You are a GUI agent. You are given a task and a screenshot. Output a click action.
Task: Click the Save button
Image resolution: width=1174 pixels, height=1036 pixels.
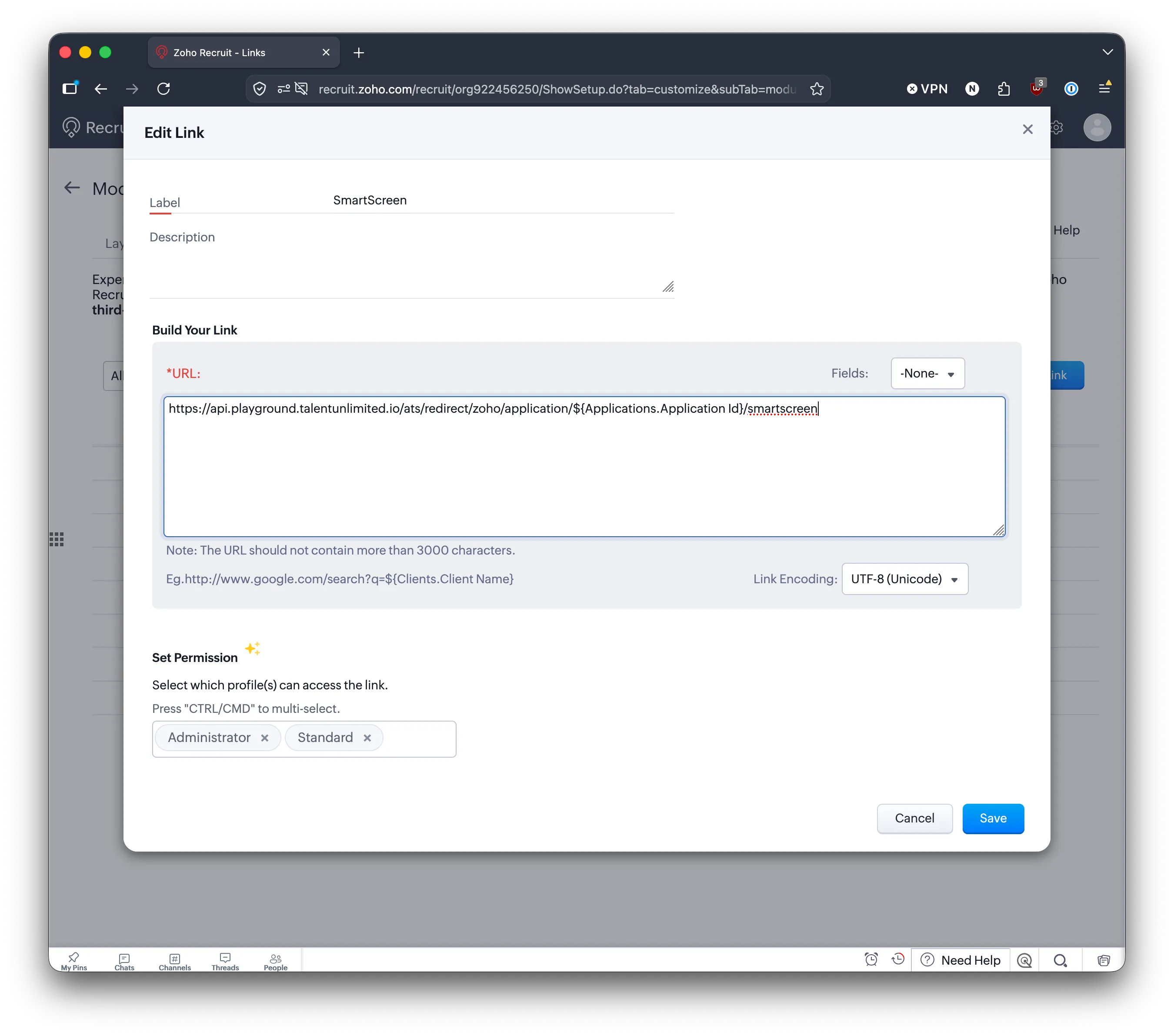pyautogui.click(x=993, y=818)
